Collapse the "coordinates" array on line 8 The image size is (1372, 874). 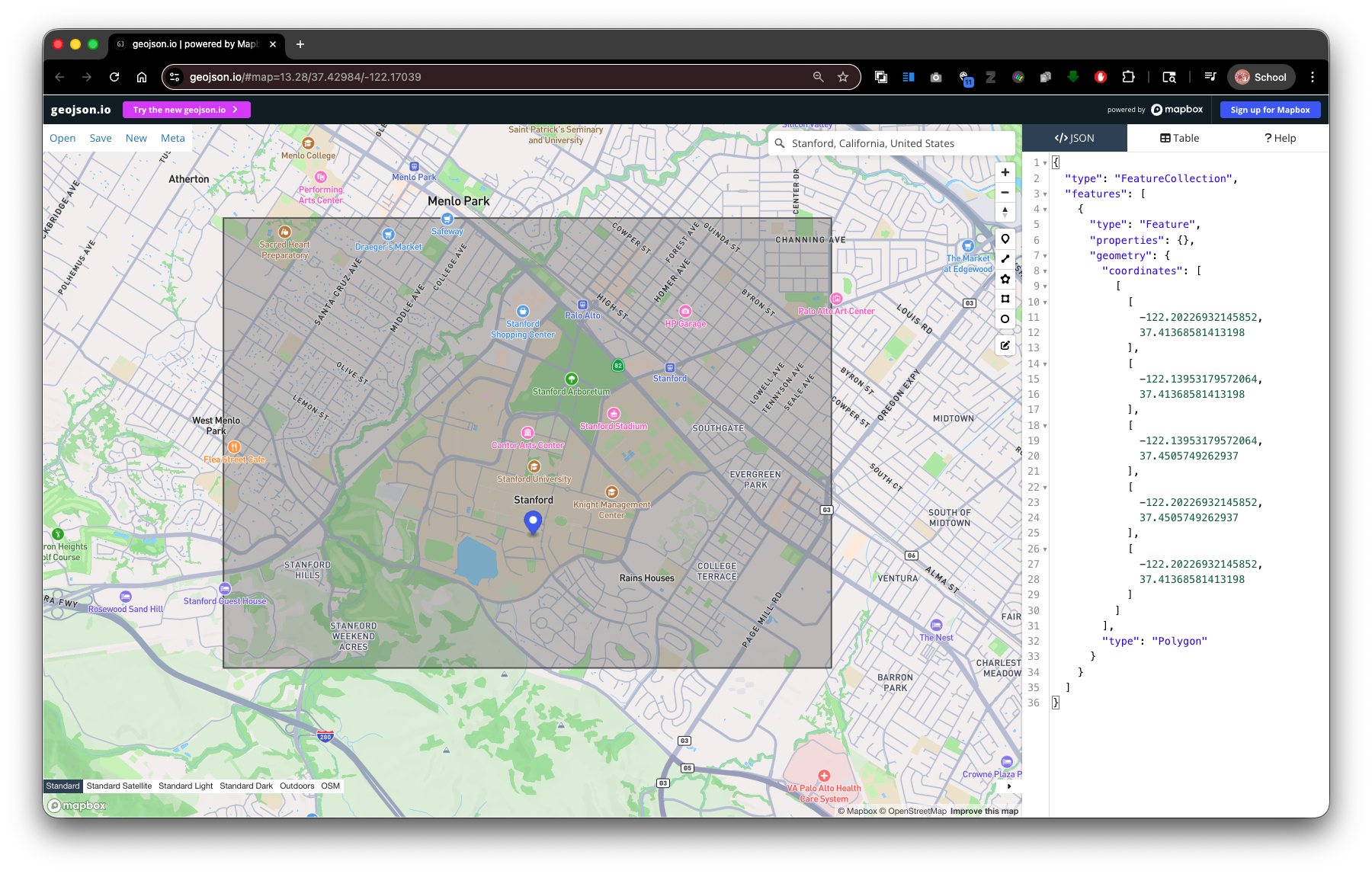pos(1045,271)
